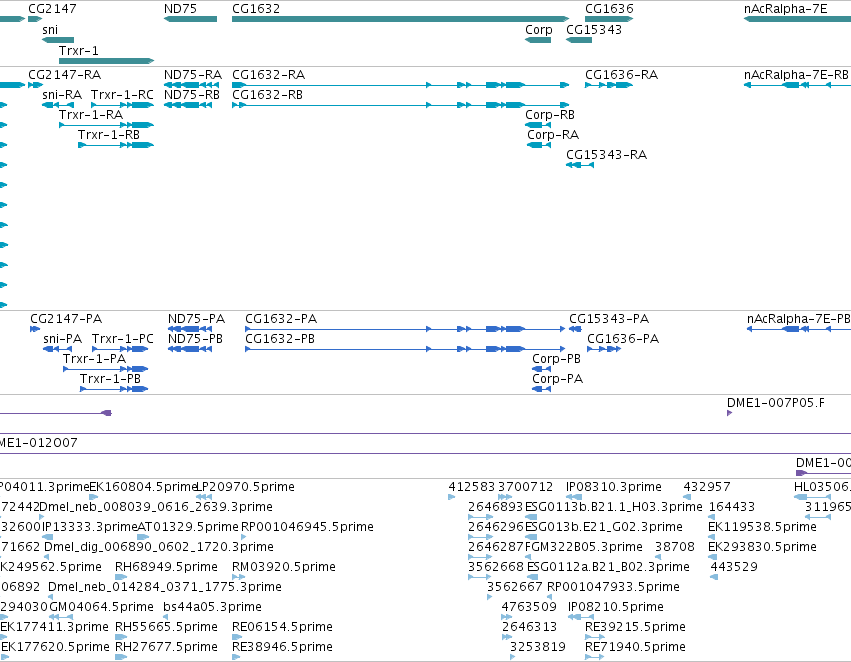Image resolution: width=851 pixels, height=662 pixels.
Task: Click the RH68949.5prime EST label
Action: tap(166, 567)
